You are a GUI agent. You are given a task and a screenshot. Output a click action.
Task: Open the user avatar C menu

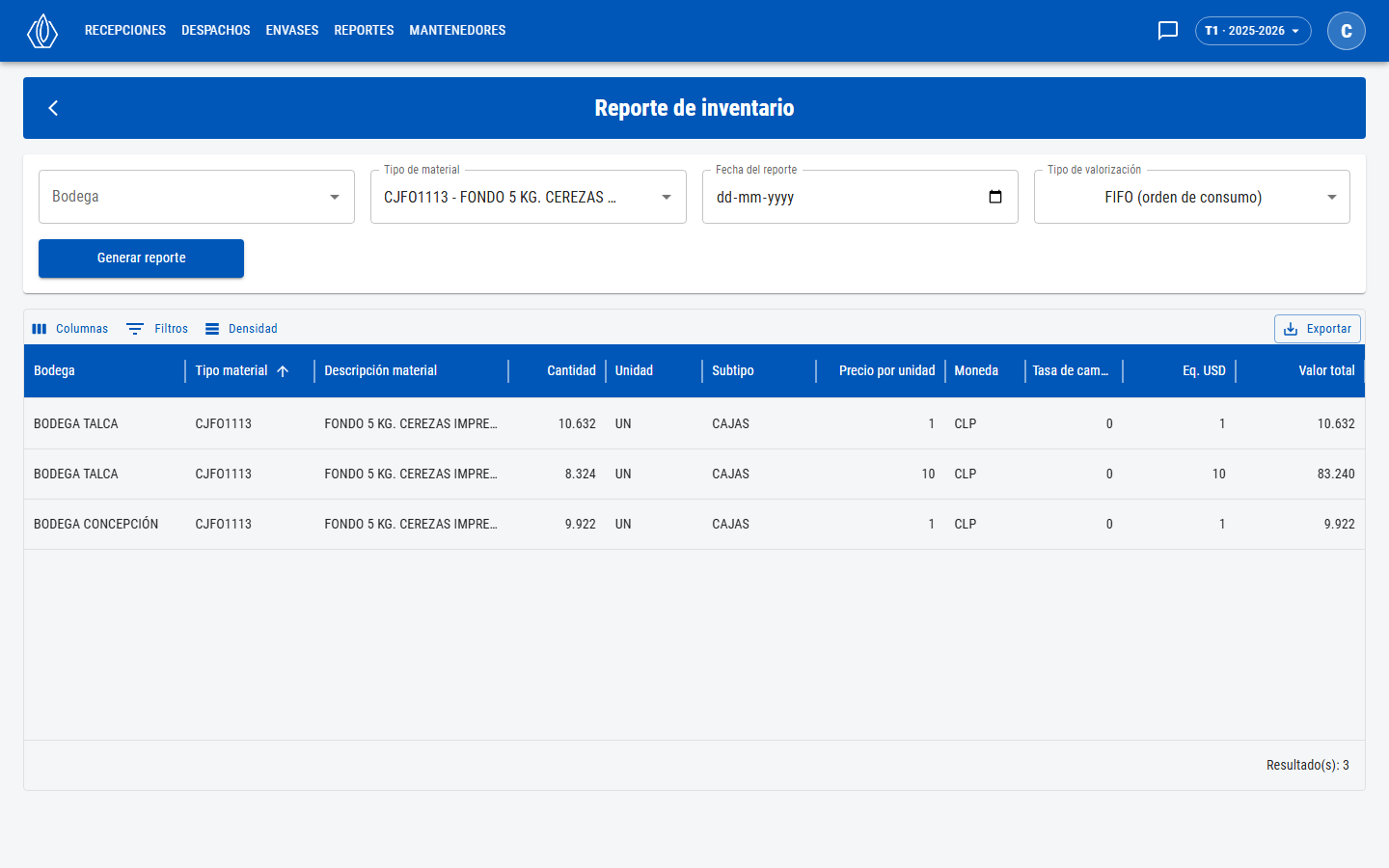point(1347,31)
